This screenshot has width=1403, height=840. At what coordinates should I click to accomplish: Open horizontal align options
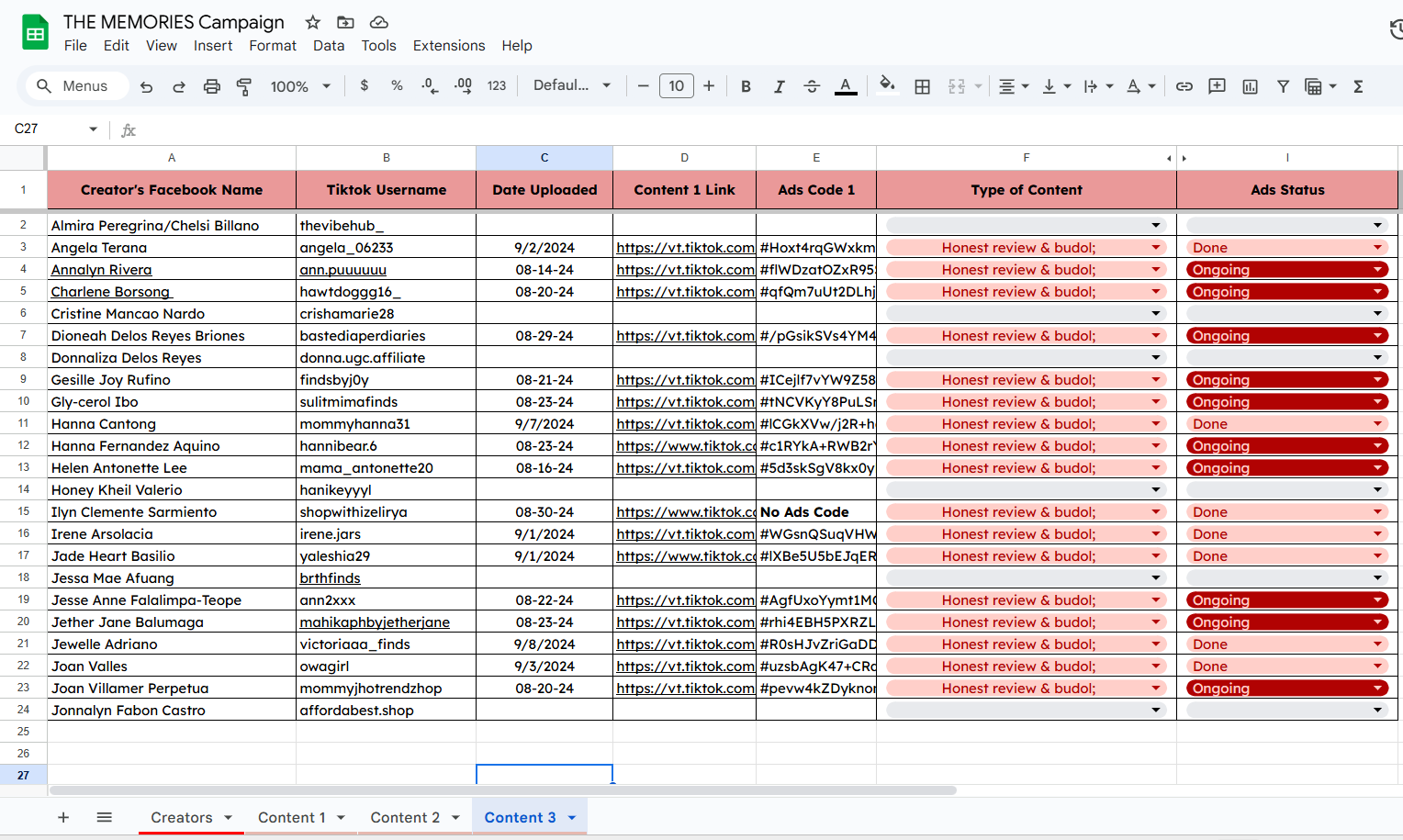pyautogui.click(x=1014, y=86)
